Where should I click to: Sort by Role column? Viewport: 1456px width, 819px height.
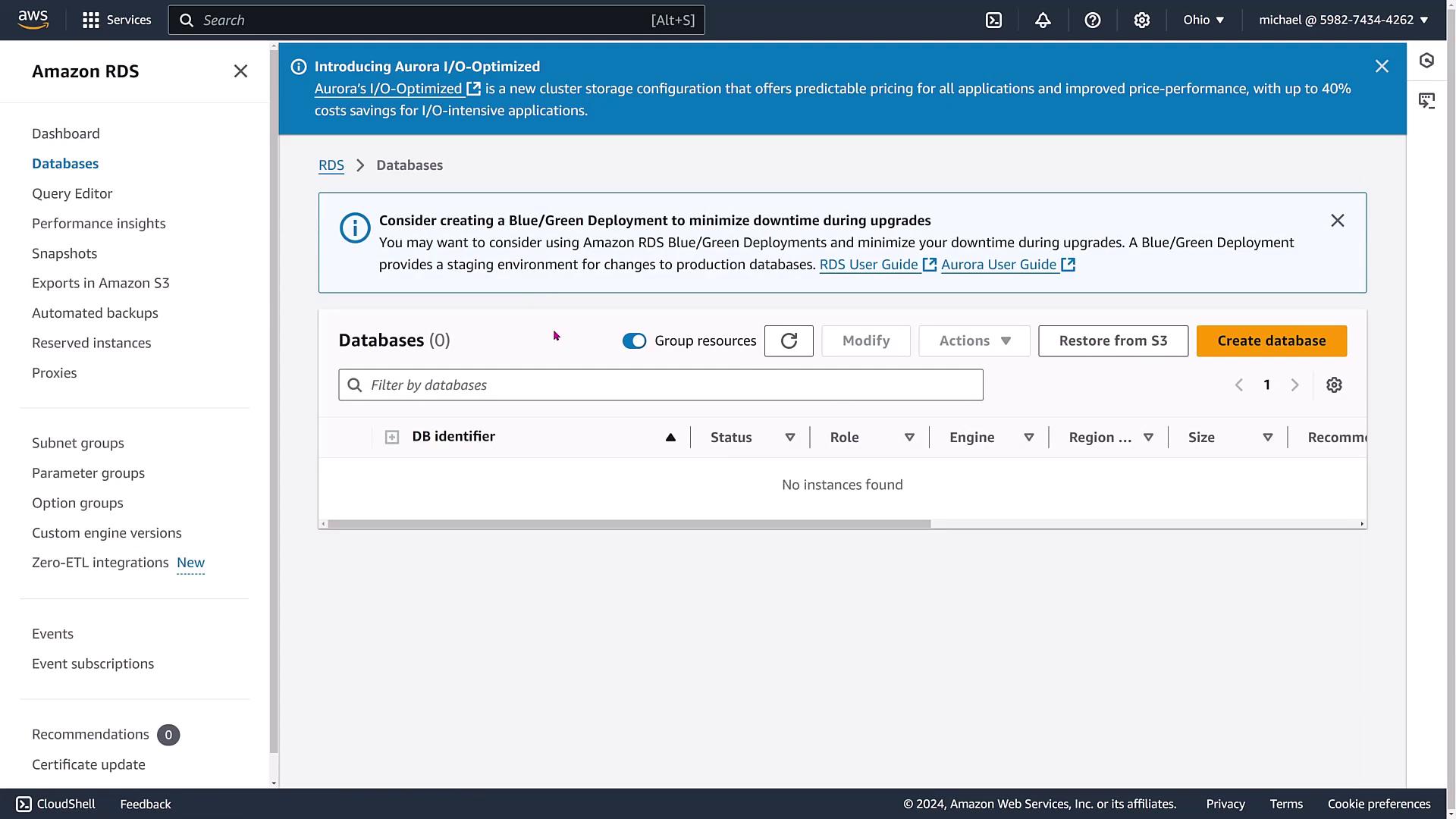pyautogui.click(x=909, y=438)
